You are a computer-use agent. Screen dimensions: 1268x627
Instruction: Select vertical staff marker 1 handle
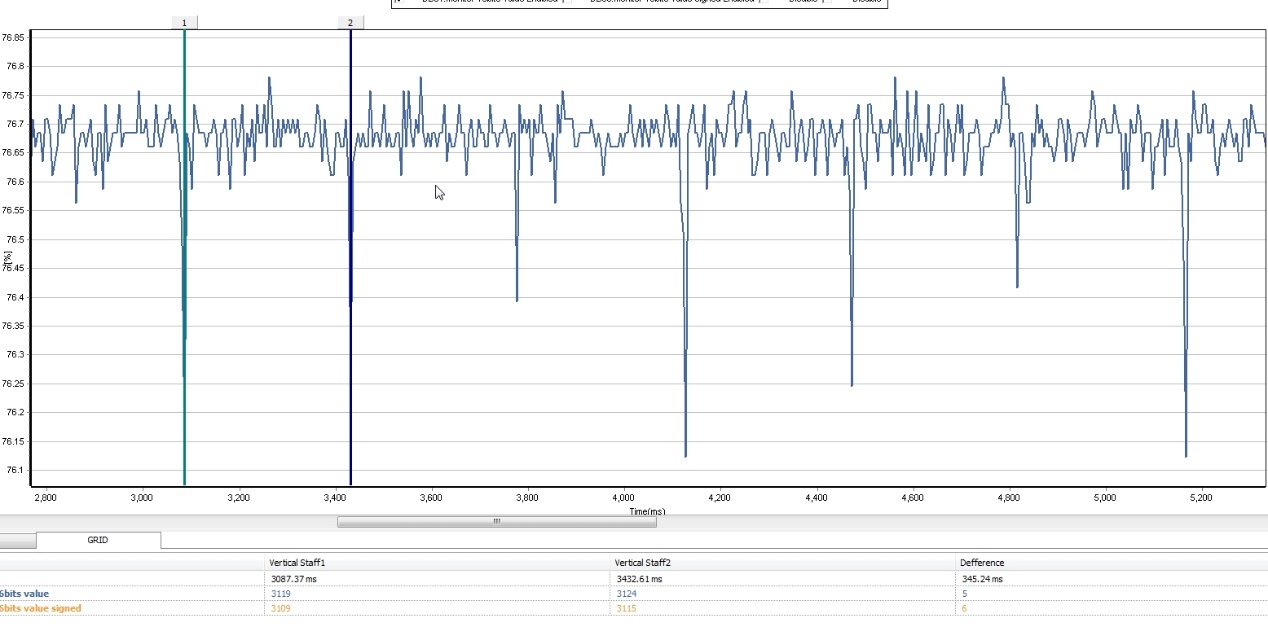tap(184, 22)
